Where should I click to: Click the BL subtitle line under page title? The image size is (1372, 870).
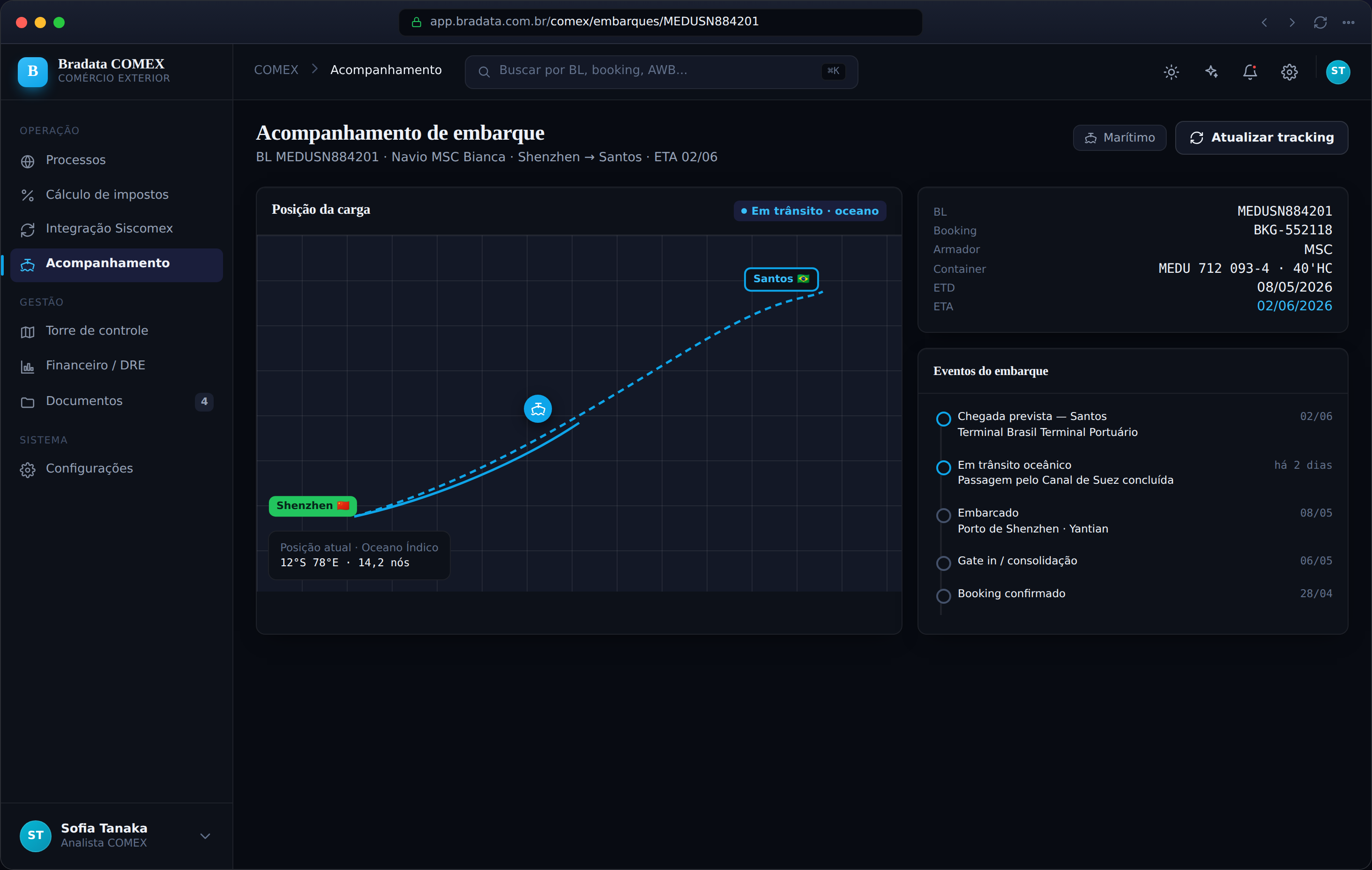click(x=486, y=157)
